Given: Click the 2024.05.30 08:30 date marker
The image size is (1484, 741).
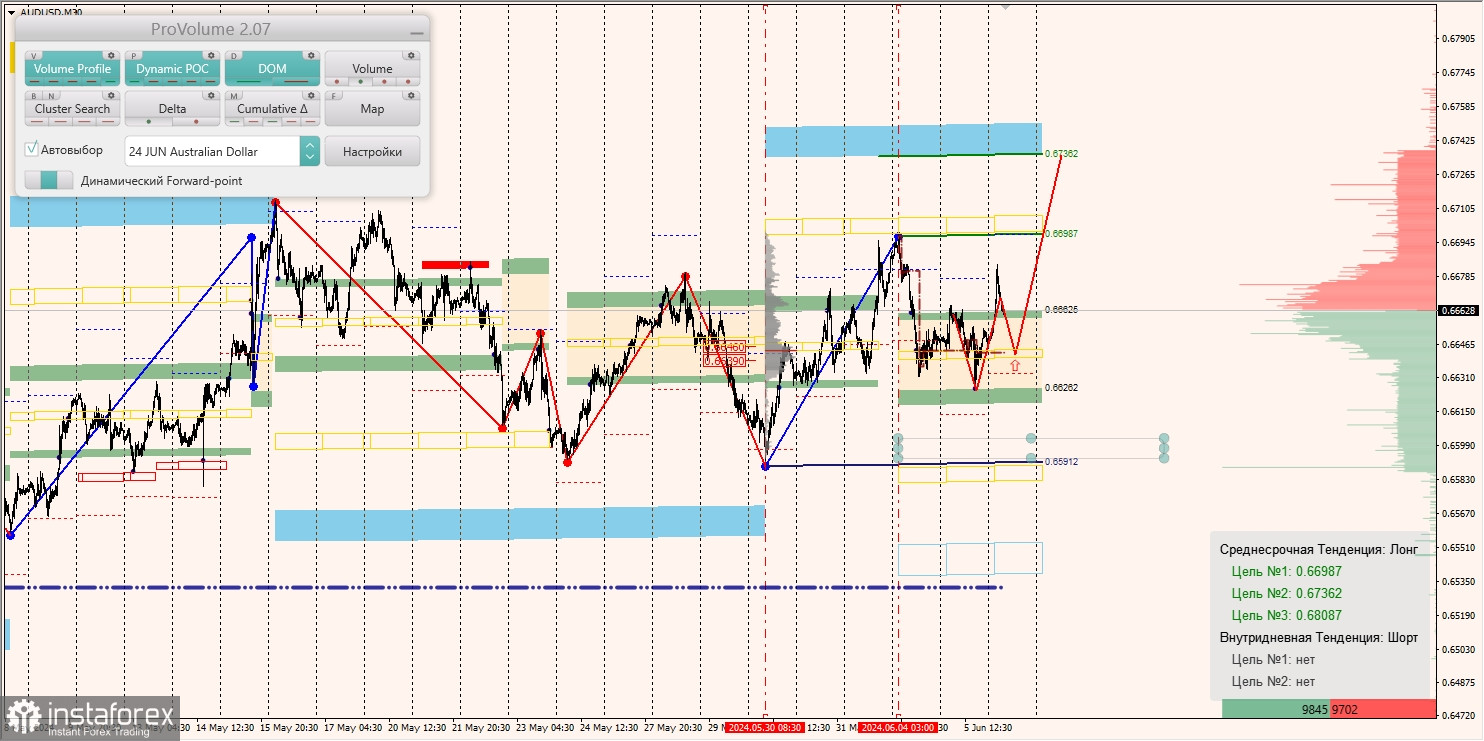Looking at the screenshot, I should (764, 728).
